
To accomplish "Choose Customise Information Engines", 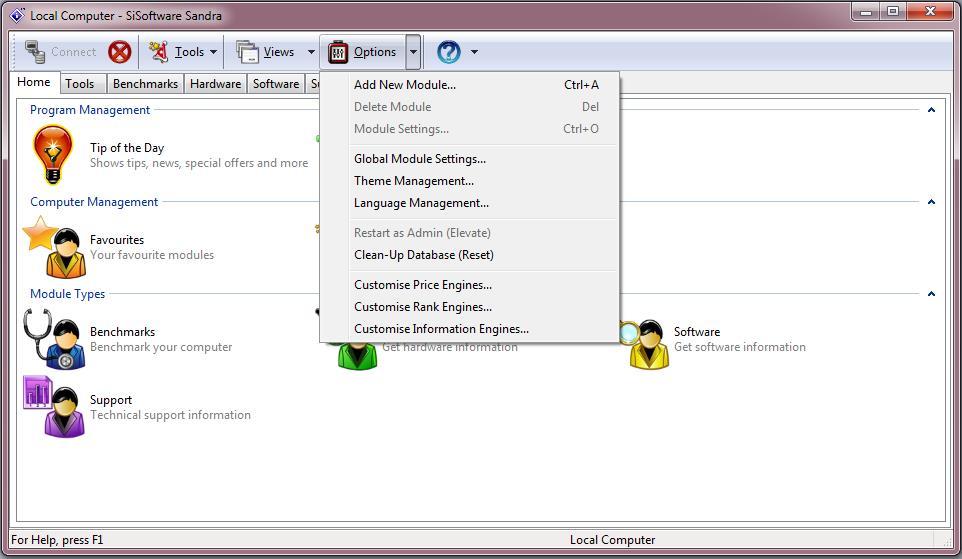I will click(x=469, y=329).
